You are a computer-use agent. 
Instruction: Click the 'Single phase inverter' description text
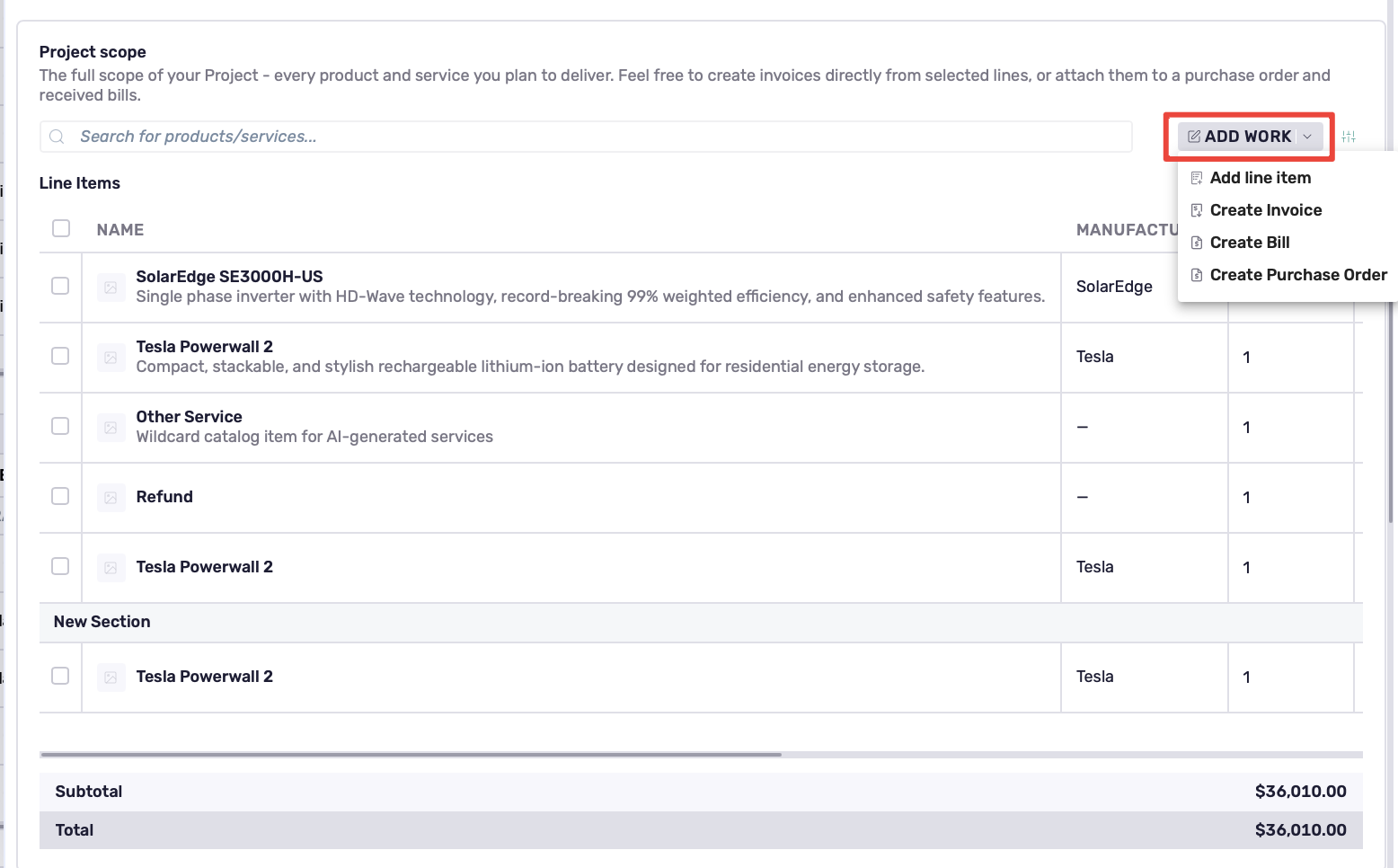591,297
